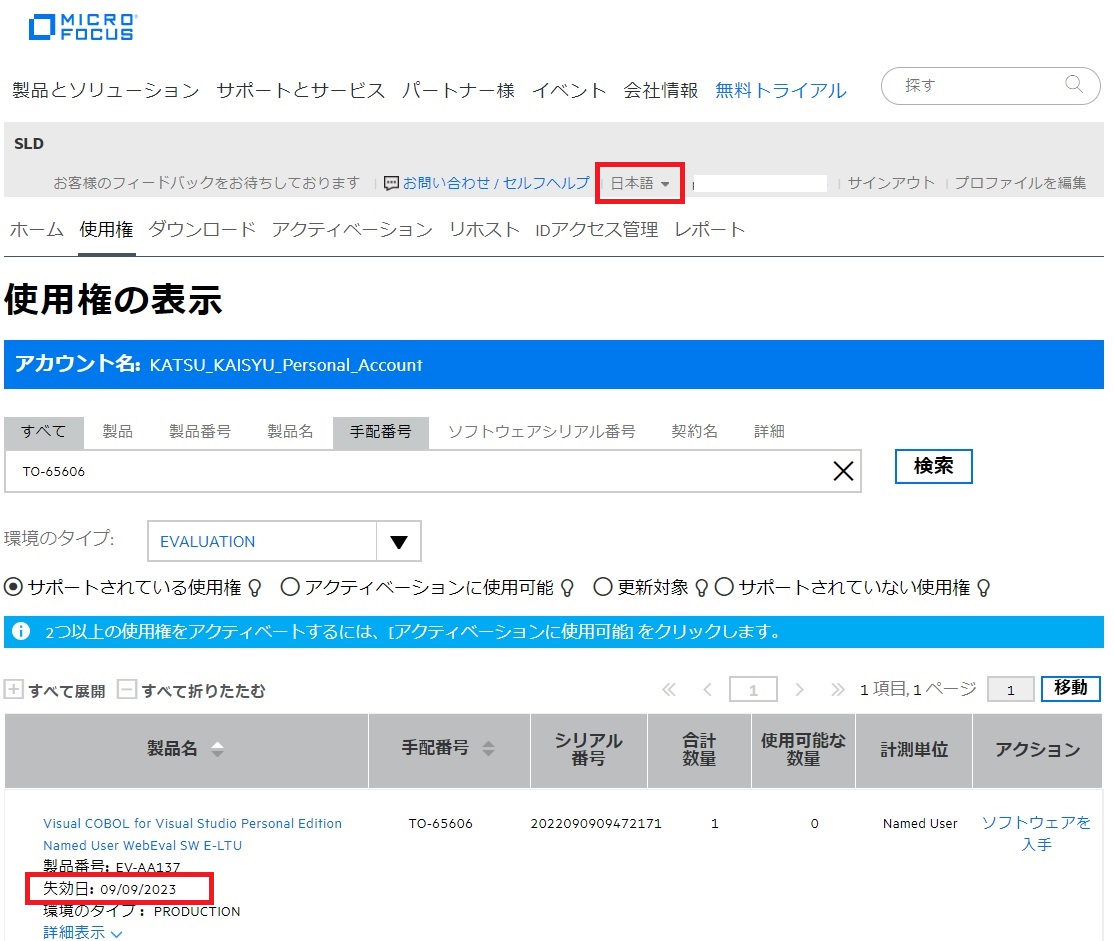
Task: Switch to the アクティベーション tab
Action: 352,230
